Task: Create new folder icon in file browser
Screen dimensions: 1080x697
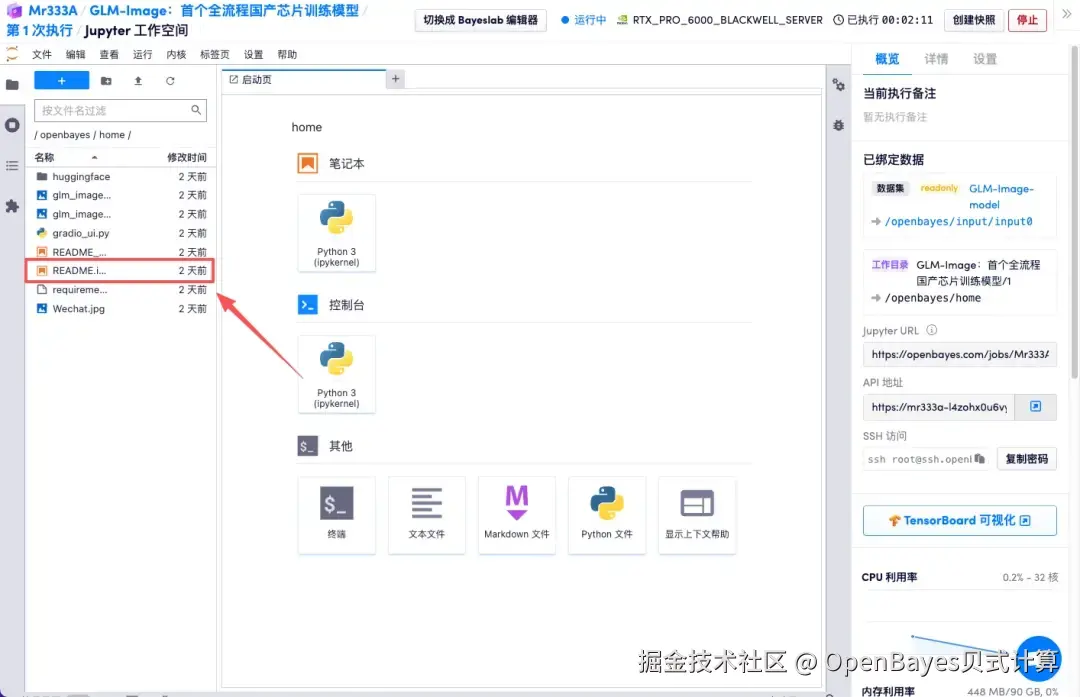Action: click(x=106, y=81)
